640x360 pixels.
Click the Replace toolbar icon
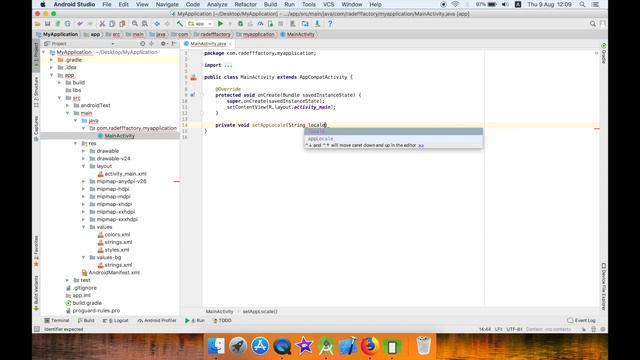[144, 24]
